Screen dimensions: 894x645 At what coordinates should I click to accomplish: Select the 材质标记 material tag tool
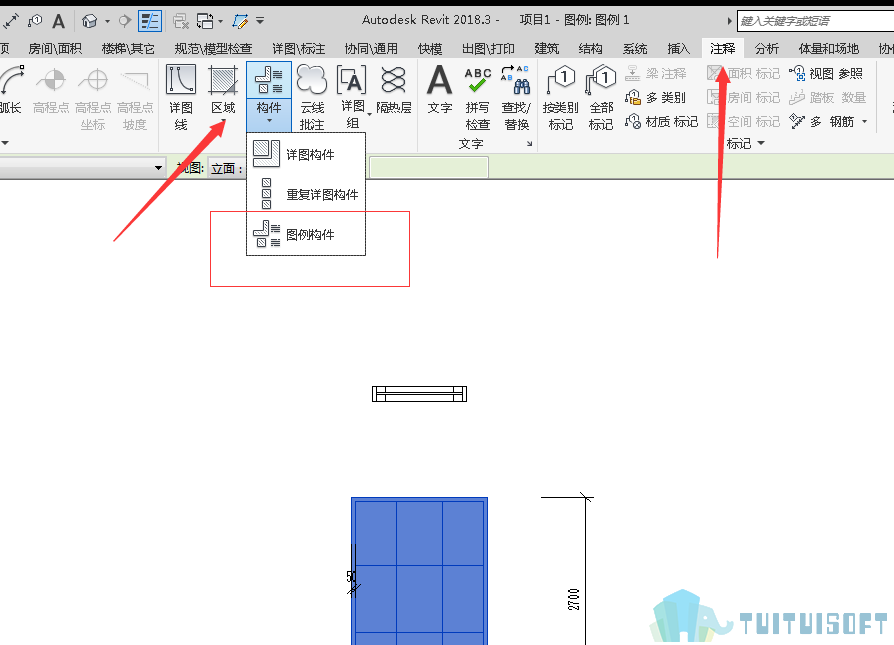click(x=661, y=121)
